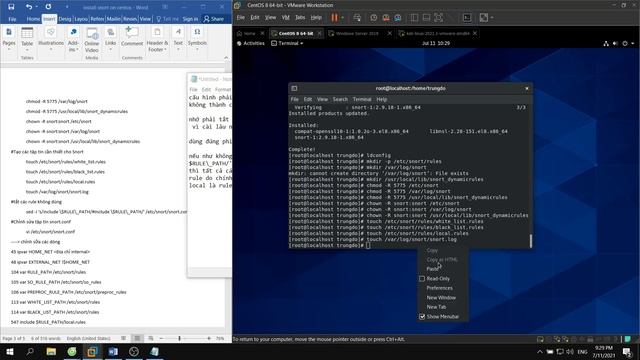Open the snapshot manager

398,18
